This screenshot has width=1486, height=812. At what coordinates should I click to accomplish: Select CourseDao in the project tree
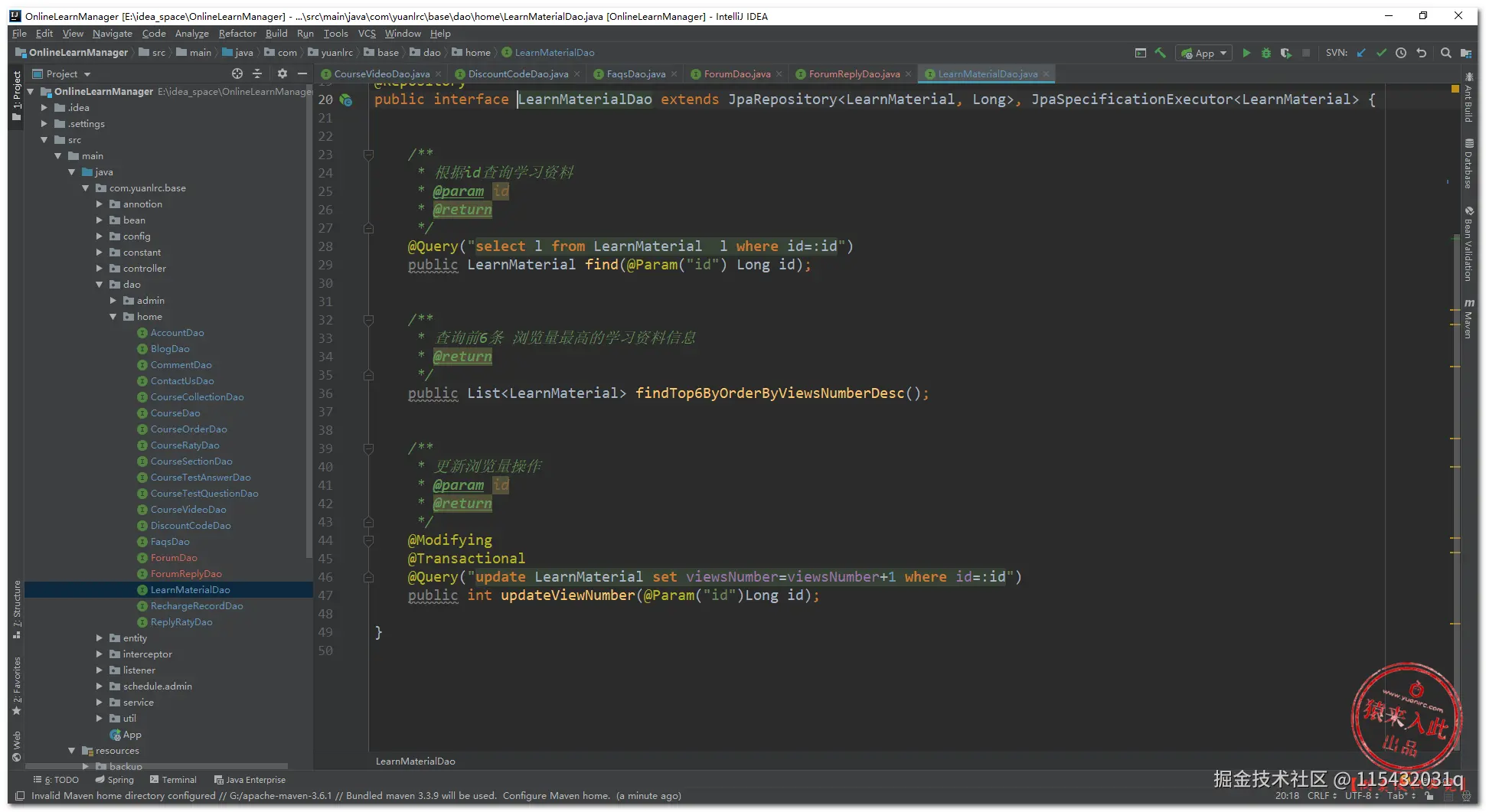click(175, 413)
